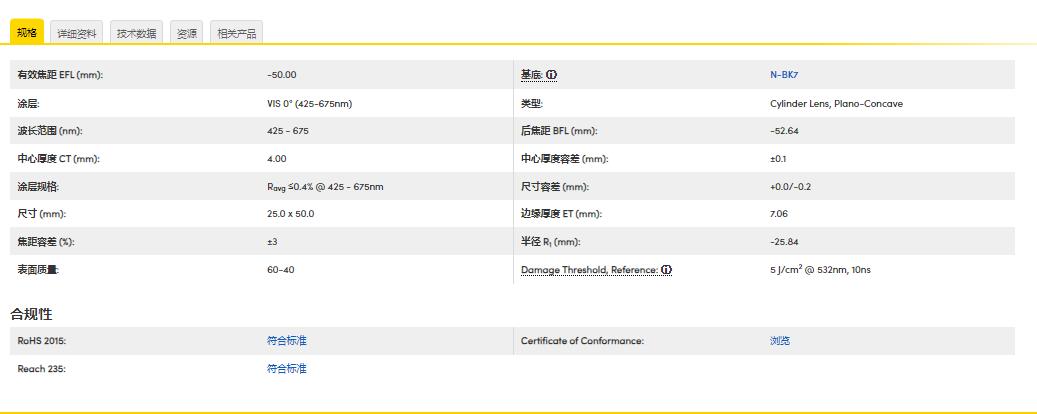
Task: Show the 相关产品 tab
Action: point(237,33)
